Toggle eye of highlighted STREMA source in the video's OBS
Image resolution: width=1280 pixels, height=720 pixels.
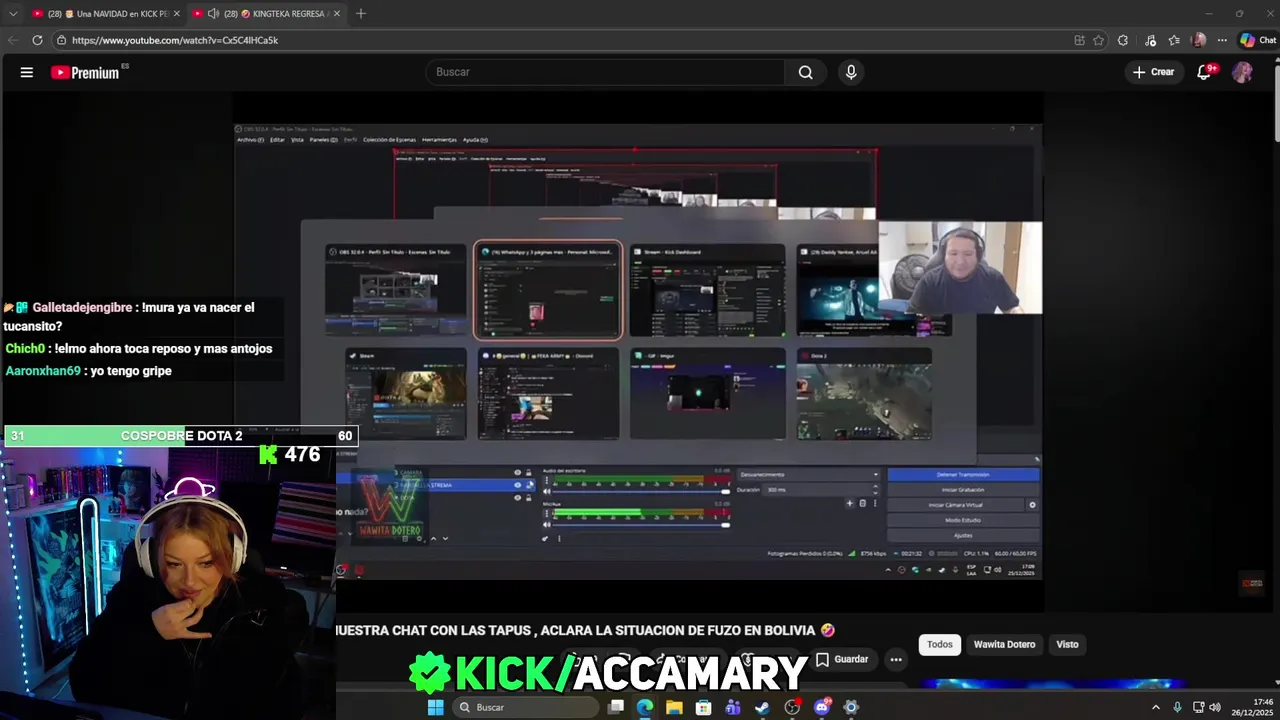coord(517,485)
